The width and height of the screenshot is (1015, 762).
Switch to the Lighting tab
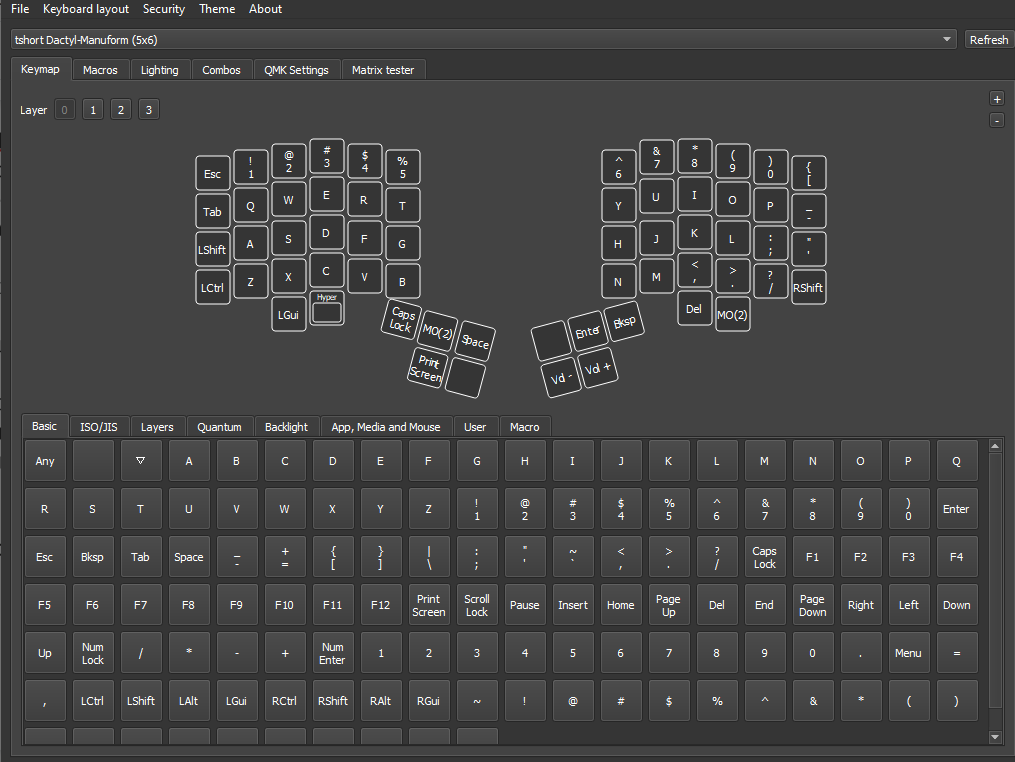159,70
